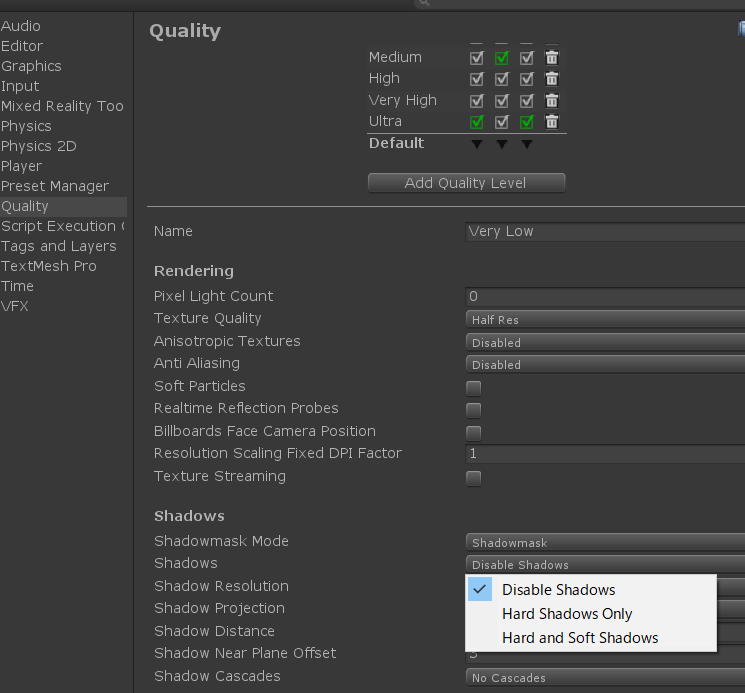Delete the Ultra quality level
The image size is (745, 693).
(x=551, y=122)
